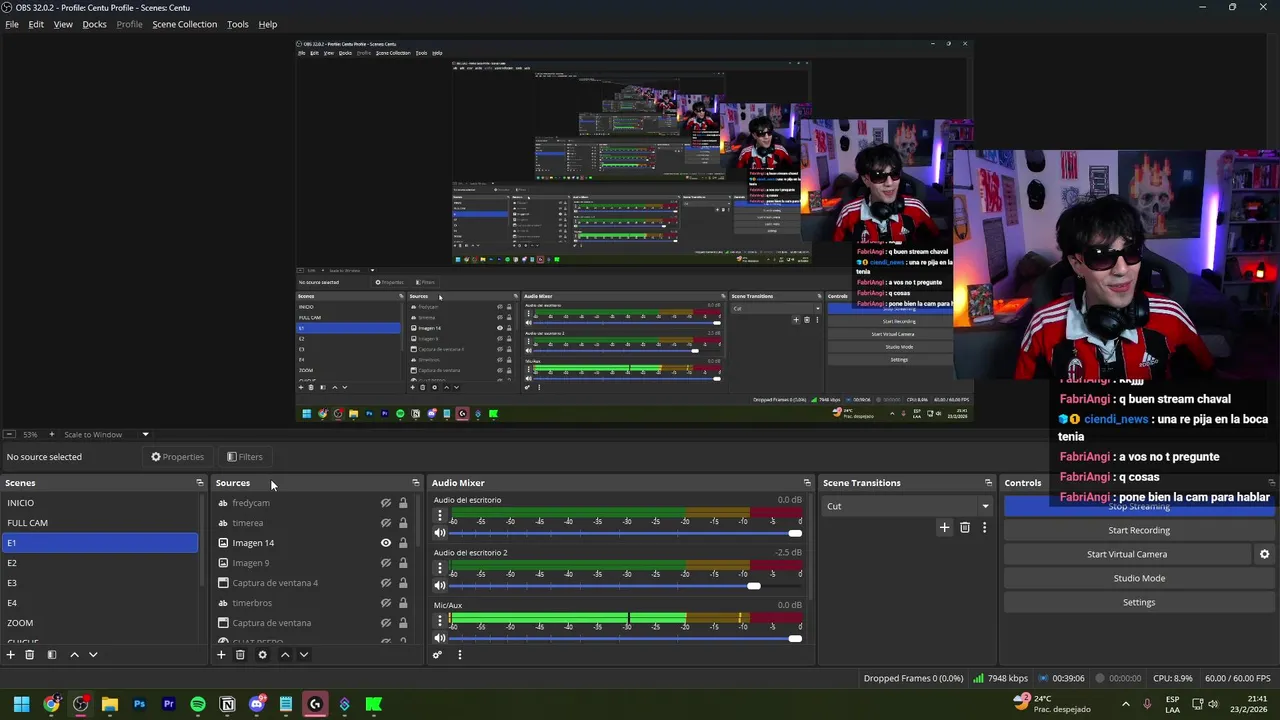Float the Audio Mixer dock pop-out icon
This screenshot has width=1280, height=720.
[807, 483]
